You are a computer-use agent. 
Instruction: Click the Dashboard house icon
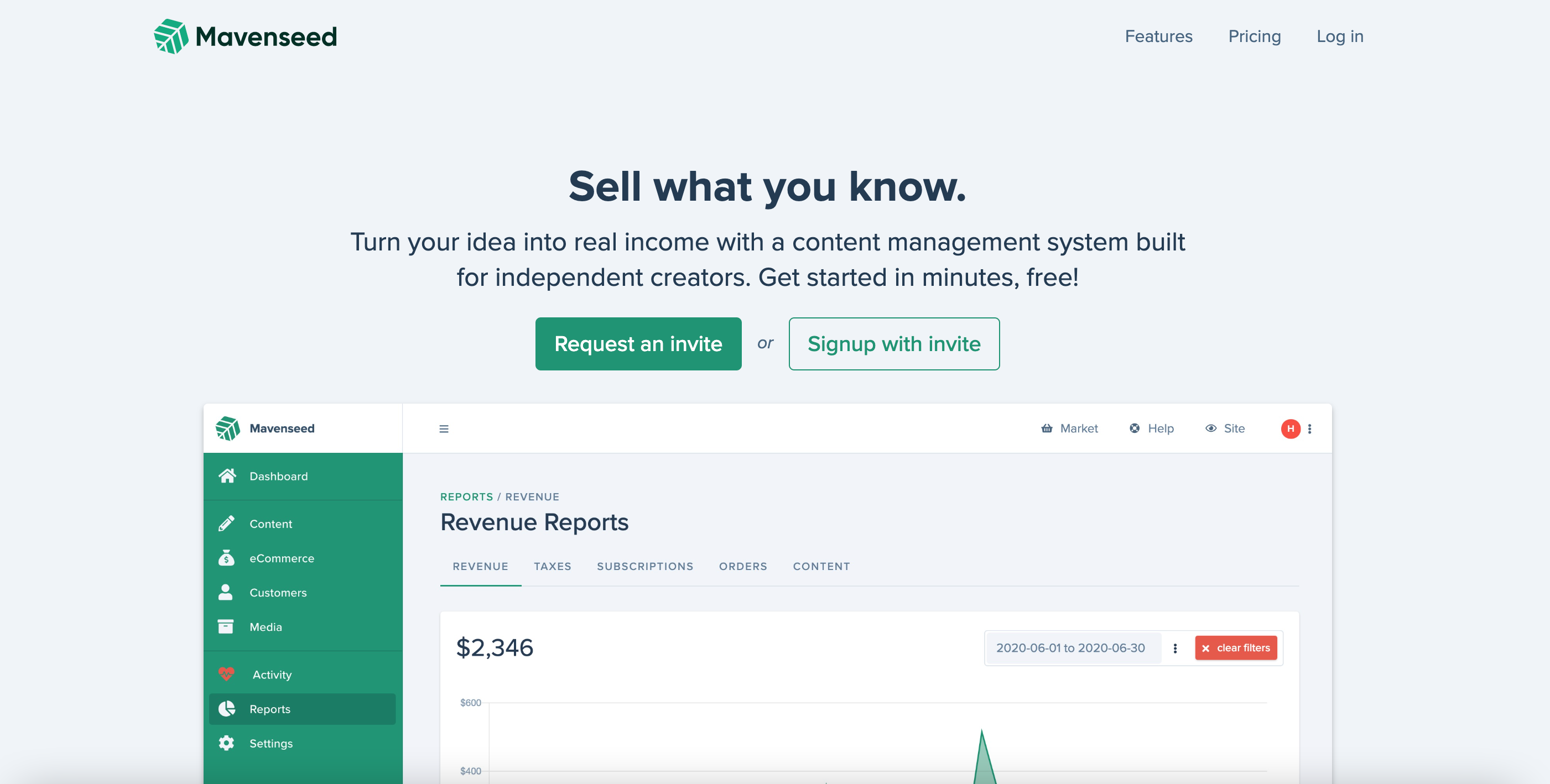coord(227,476)
